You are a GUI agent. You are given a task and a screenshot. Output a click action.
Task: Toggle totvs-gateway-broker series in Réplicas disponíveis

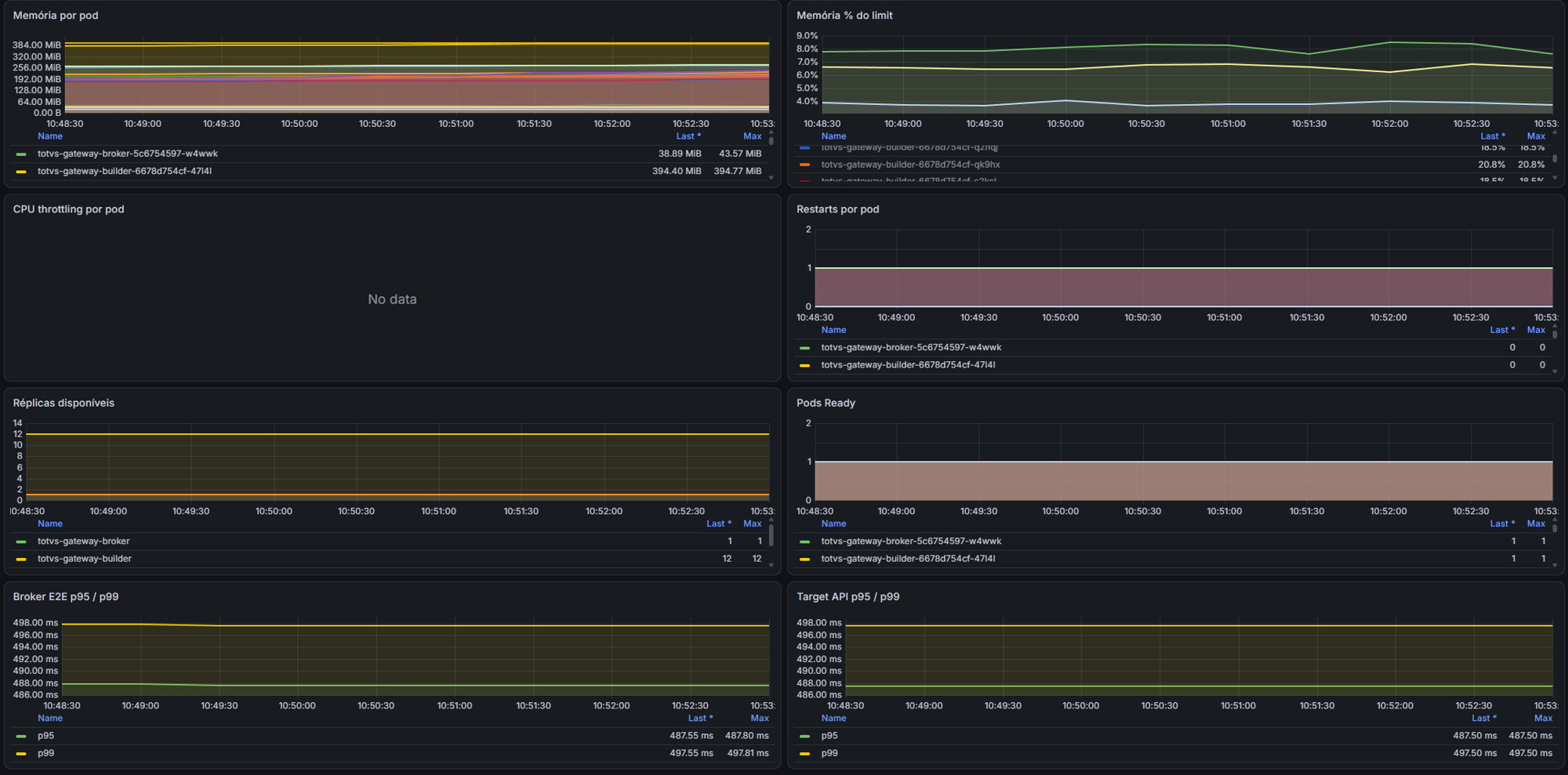click(84, 541)
